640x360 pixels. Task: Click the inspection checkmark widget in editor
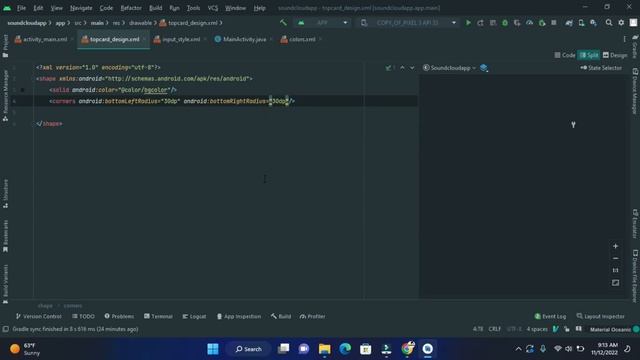click(390, 68)
